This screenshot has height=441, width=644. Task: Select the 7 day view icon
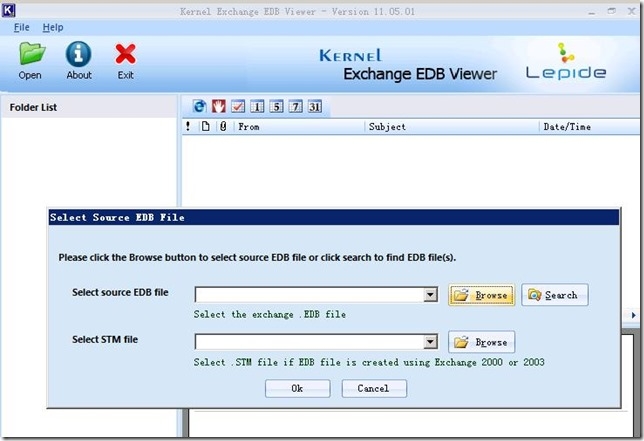point(296,107)
